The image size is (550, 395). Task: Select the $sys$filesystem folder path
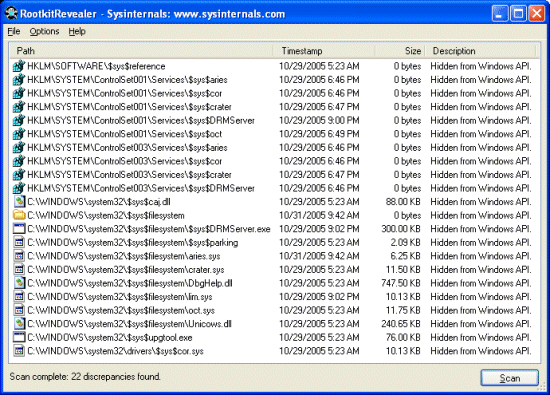[106, 215]
